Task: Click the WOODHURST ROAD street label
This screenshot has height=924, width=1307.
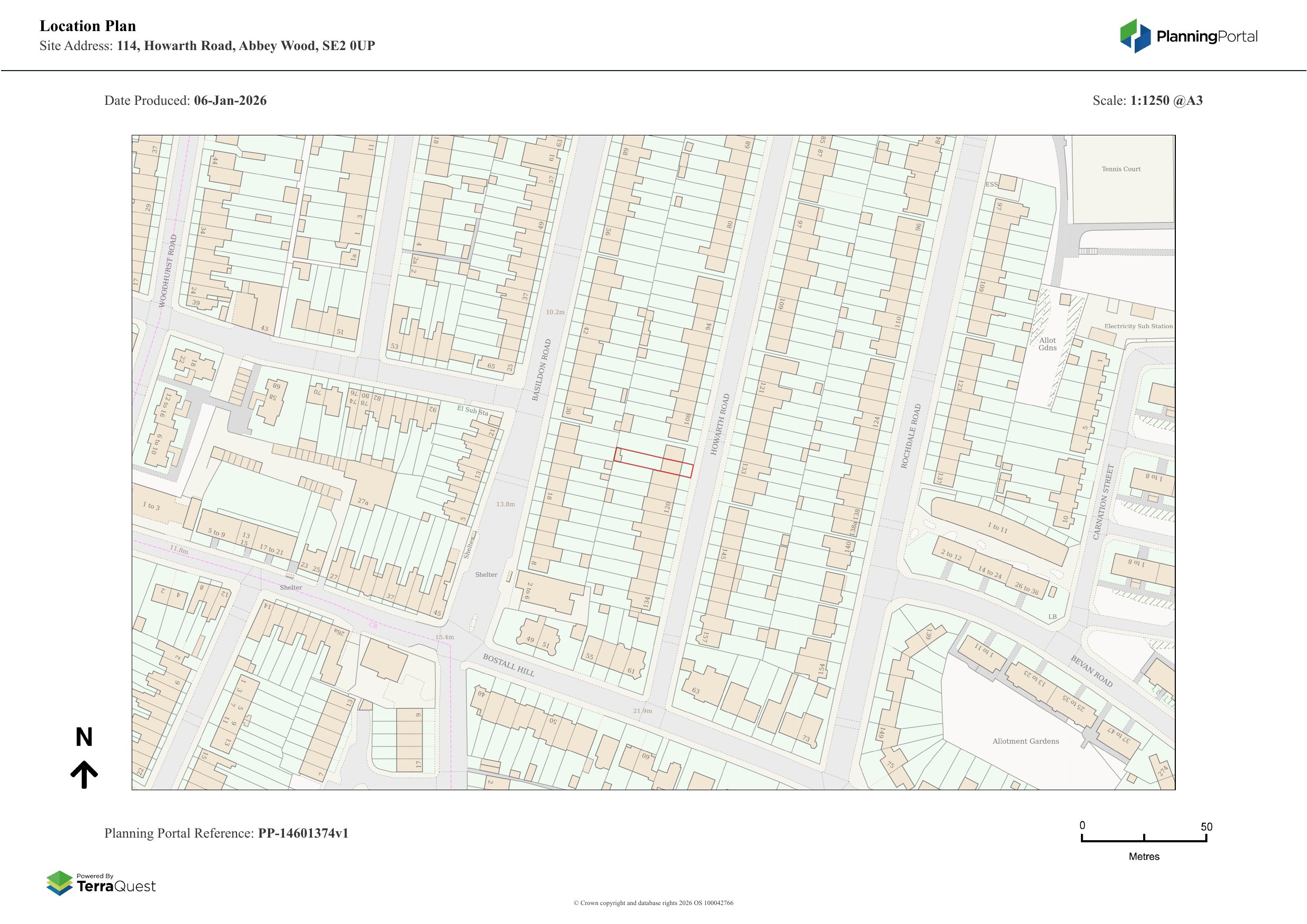Action: [168, 271]
